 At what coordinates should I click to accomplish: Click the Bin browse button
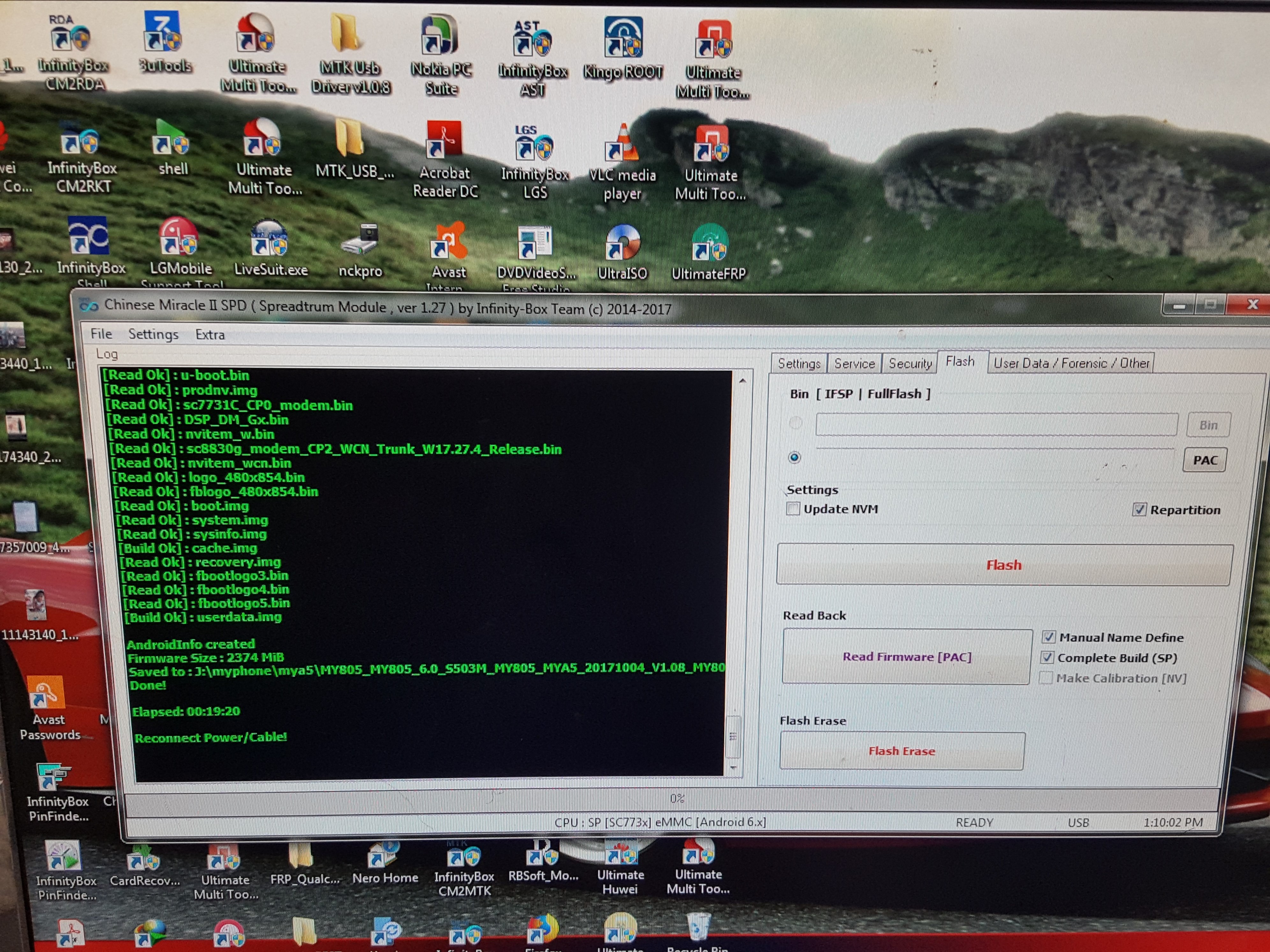click(1208, 425)
